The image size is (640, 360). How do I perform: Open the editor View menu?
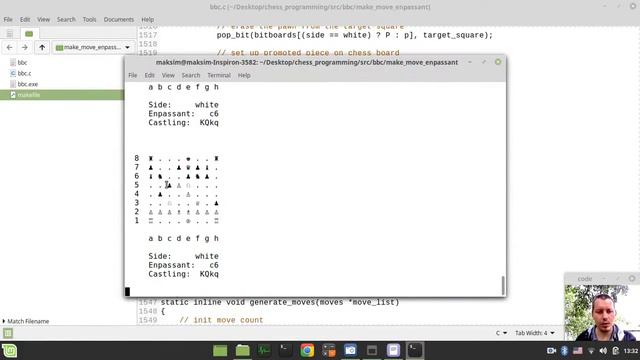coord(43,20)
